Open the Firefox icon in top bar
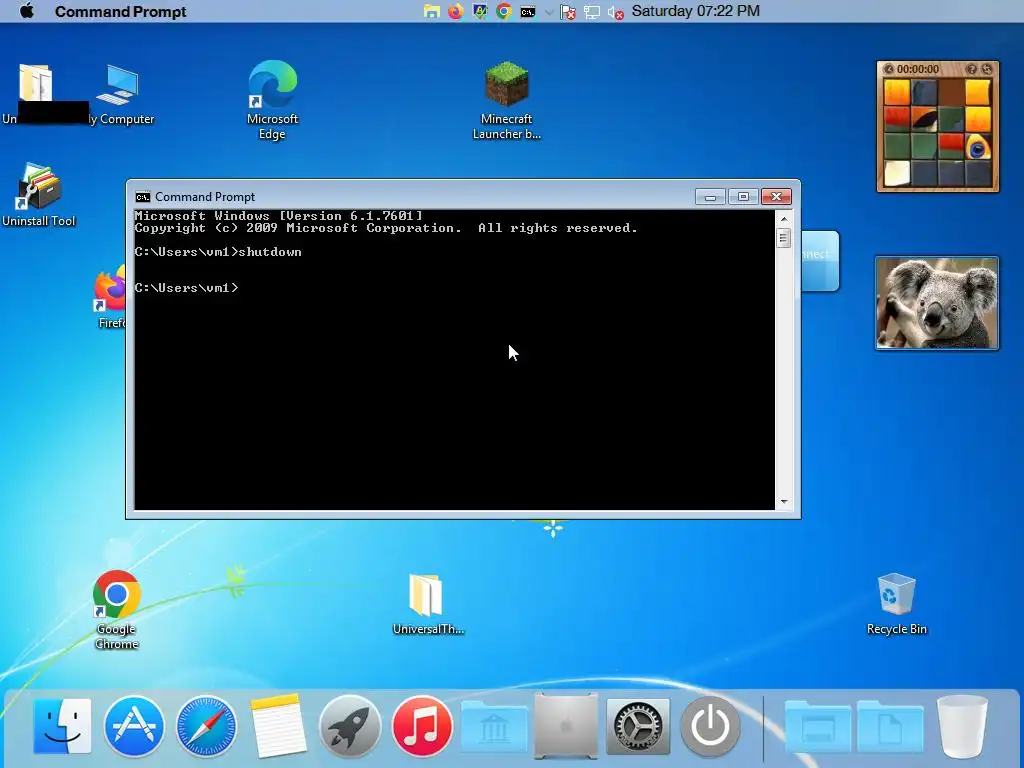This screenshot has width=1024, height=768. click(455, 12)
